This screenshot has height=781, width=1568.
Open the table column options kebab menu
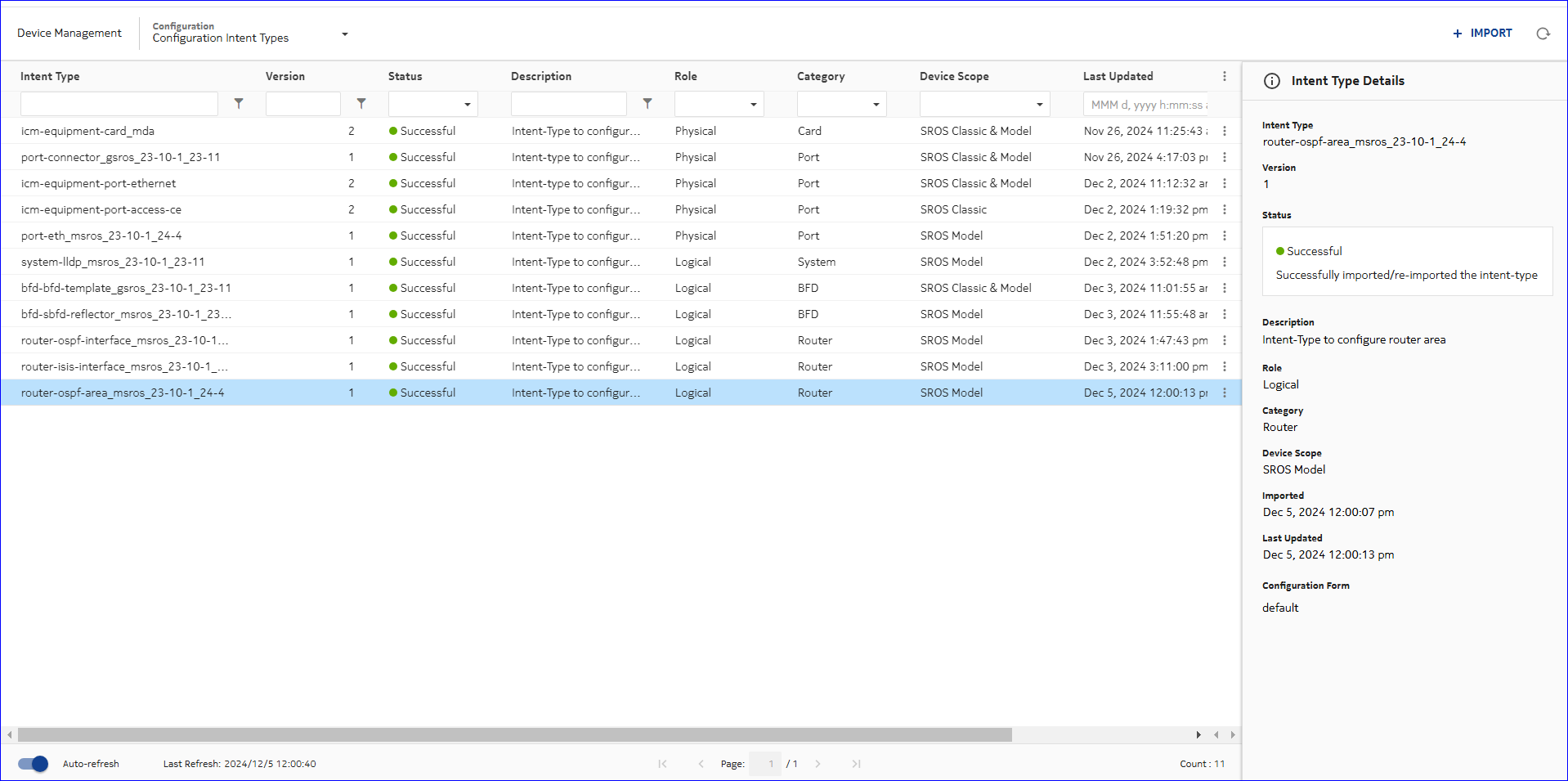pyautogui.click(x=1224, y=76)
